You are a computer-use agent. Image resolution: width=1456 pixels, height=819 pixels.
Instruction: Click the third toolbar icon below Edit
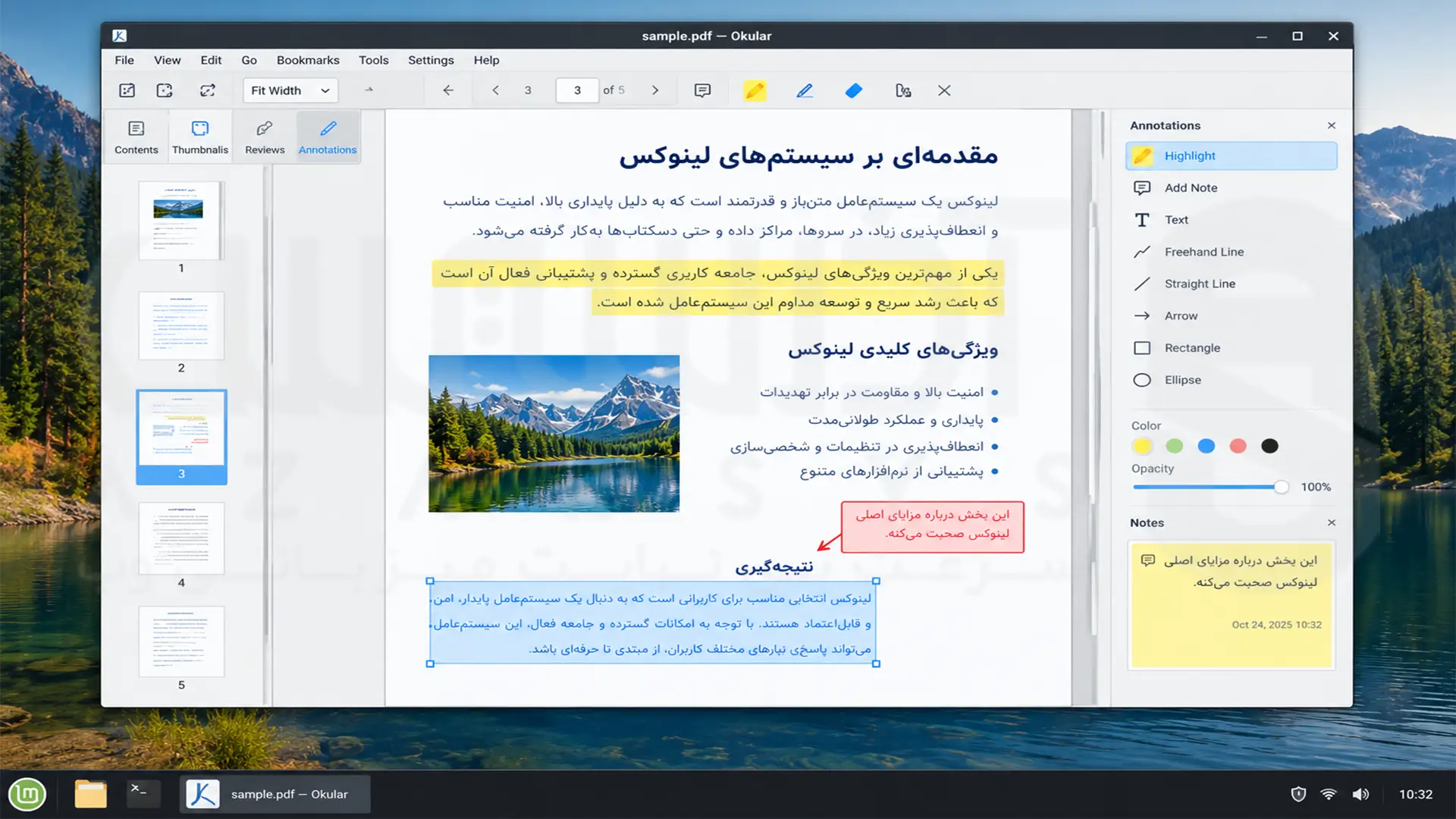click(x=208, y=90)
